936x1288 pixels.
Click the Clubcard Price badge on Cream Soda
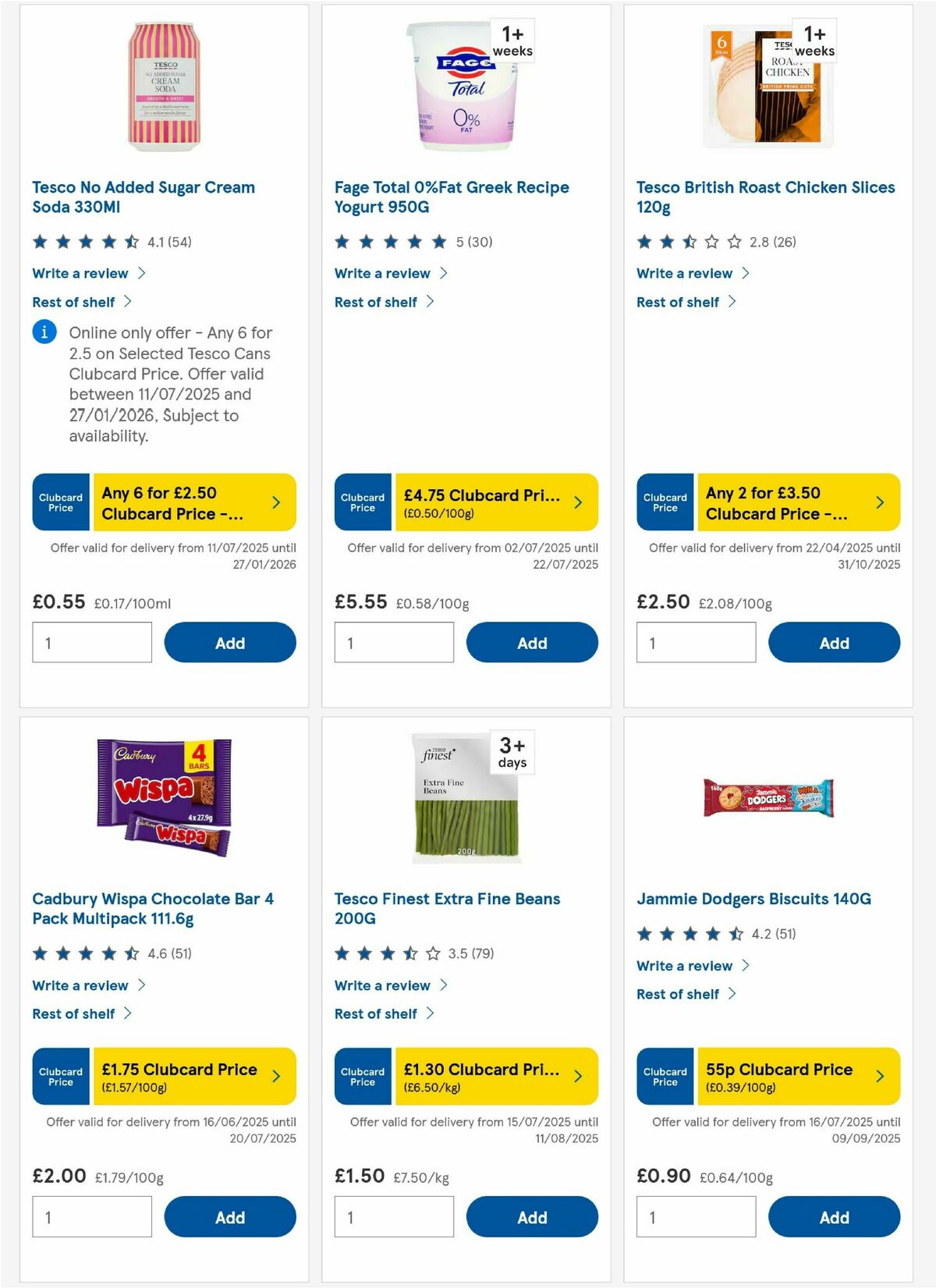click(x=60, y=502)
